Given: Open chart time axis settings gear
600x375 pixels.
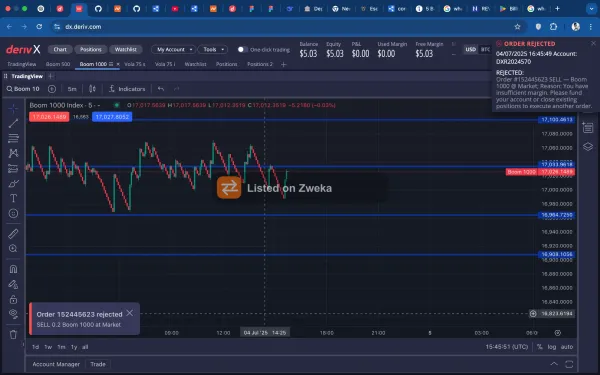Looking at the screenshot, I should click(x=558, y=333).
